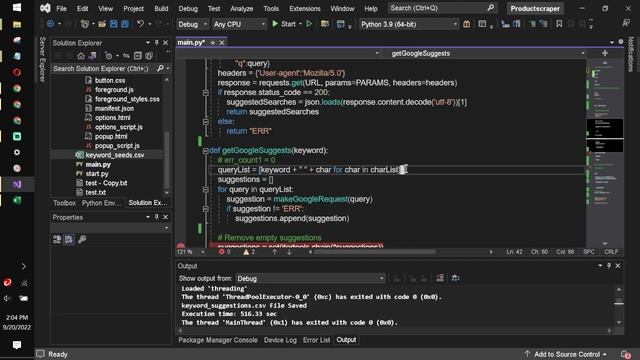Click the green Start debugging button
The height and width of the screenshot is (360, 640).
click(x=284, y=24)
